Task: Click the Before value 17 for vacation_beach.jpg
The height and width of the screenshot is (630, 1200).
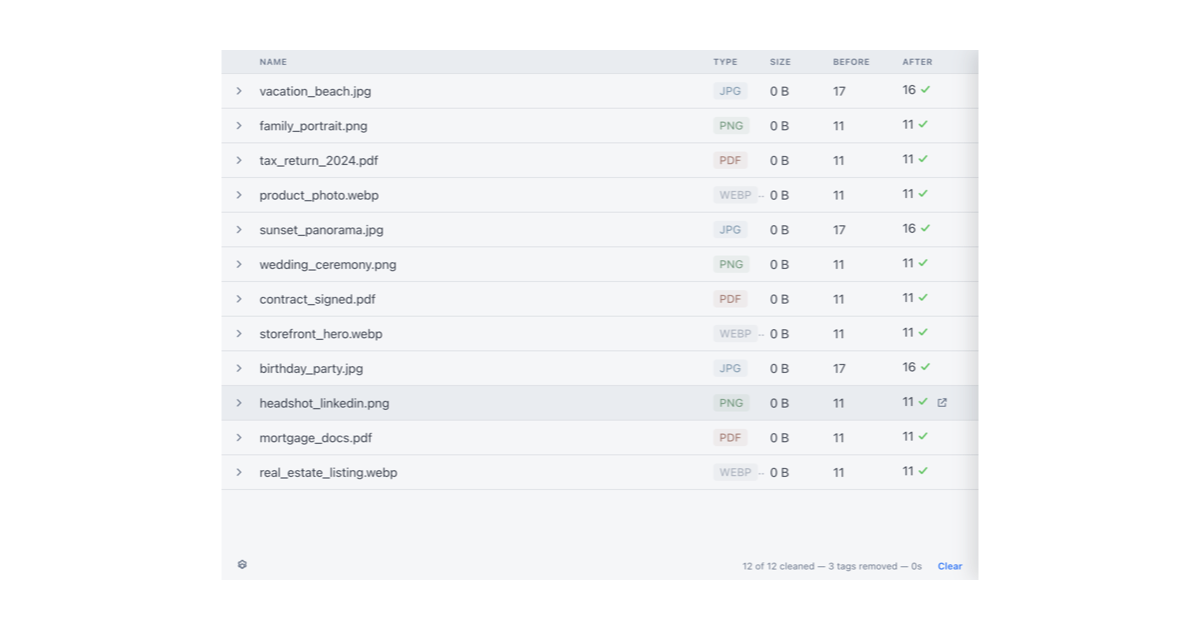Action: [839, 91]
